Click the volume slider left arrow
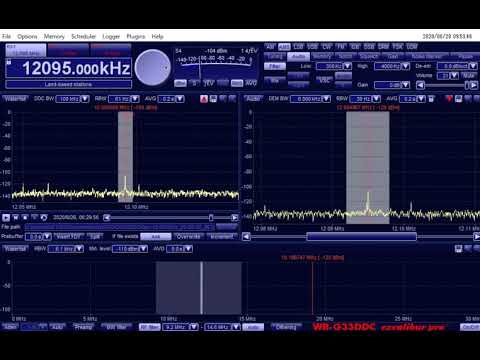480x360 pixels. pyautogui.click(x=420, y=85)
